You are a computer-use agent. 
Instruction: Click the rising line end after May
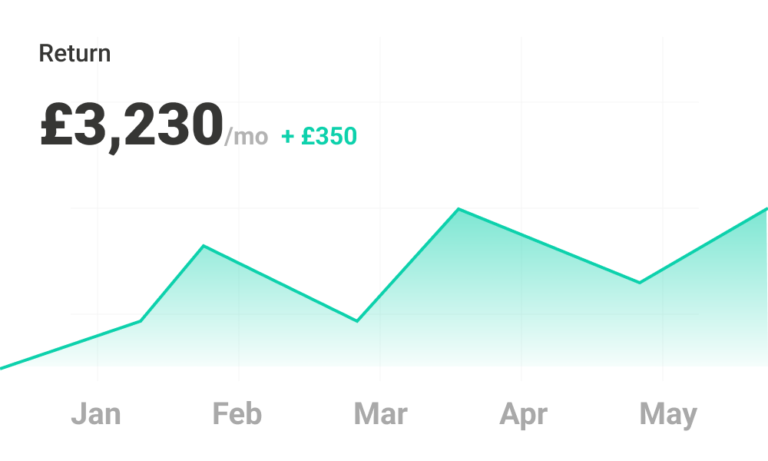point(764,210)
